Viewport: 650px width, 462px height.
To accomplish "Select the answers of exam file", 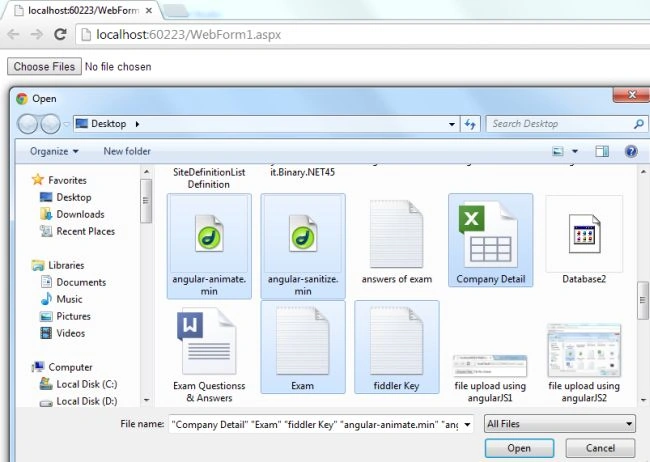I will [x=397, y=241].
